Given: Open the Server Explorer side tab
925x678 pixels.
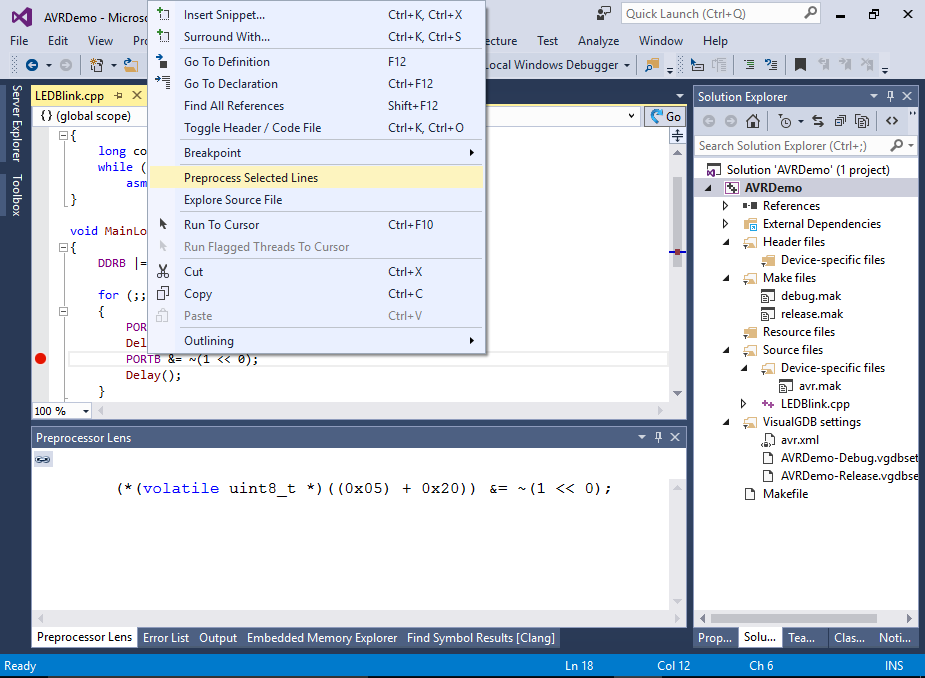Looking at the screenshot, I should [x=17, y=123].
